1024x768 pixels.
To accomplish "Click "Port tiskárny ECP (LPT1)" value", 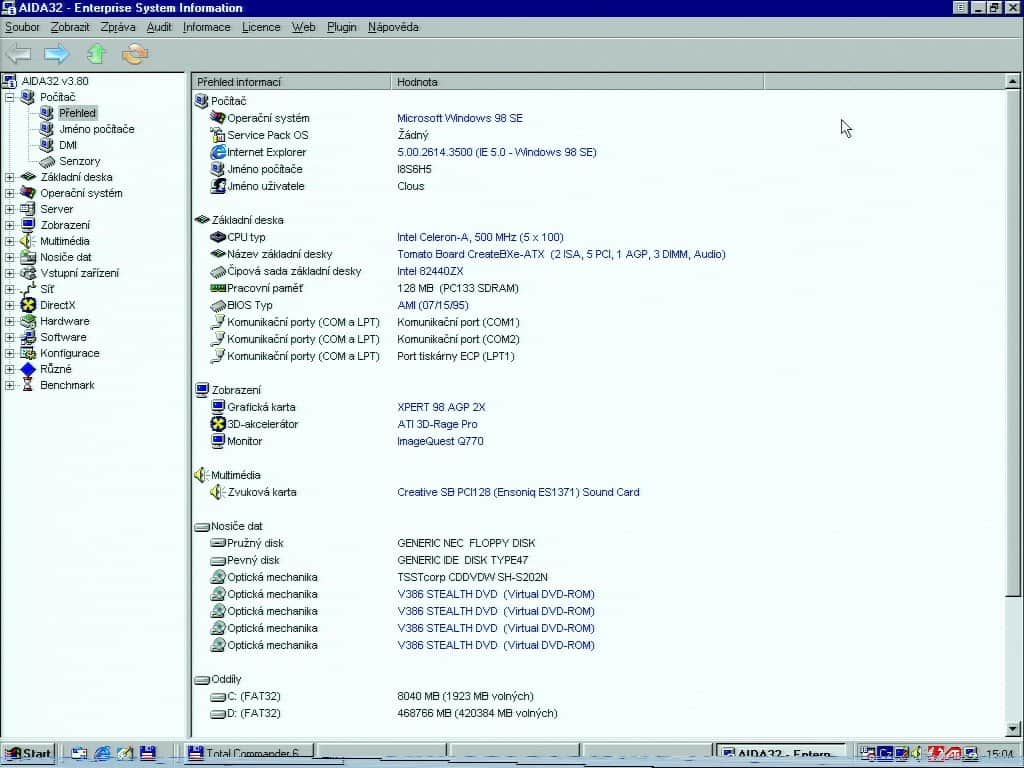I will click(456, 356).
